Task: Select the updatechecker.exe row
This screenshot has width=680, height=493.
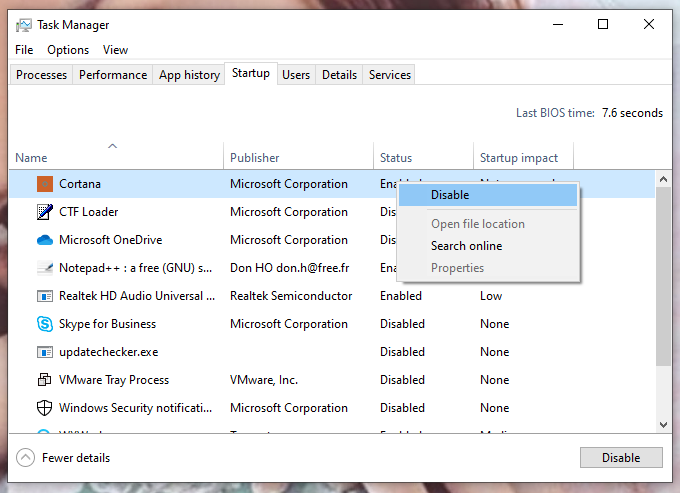Action: point(332,352)
